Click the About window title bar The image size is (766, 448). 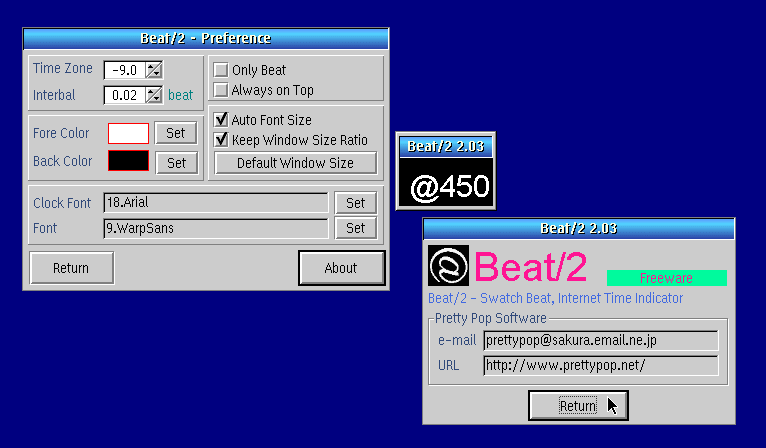(579, 229)
